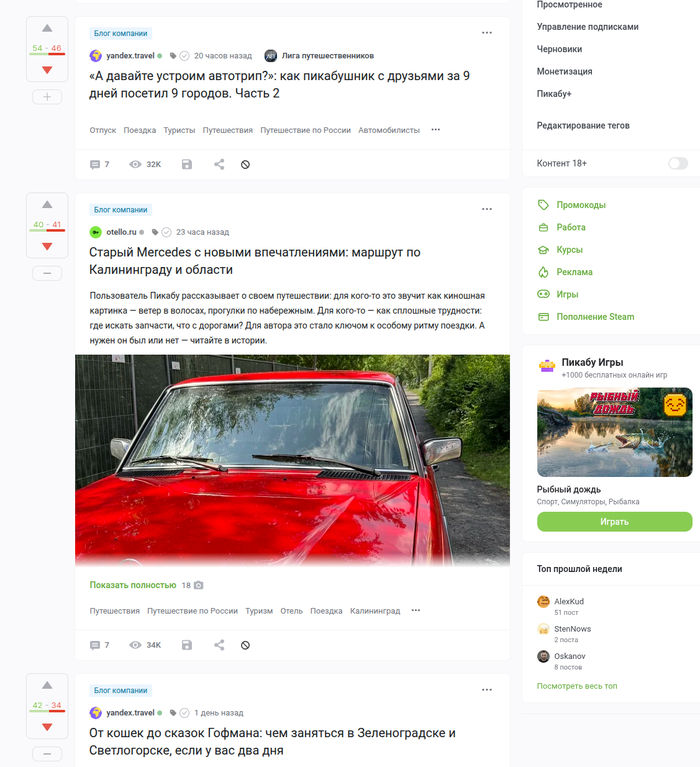The height and width of the screenshot is (767, 700).
Task: Show more tags on the autotrip post
Action: 435,130
